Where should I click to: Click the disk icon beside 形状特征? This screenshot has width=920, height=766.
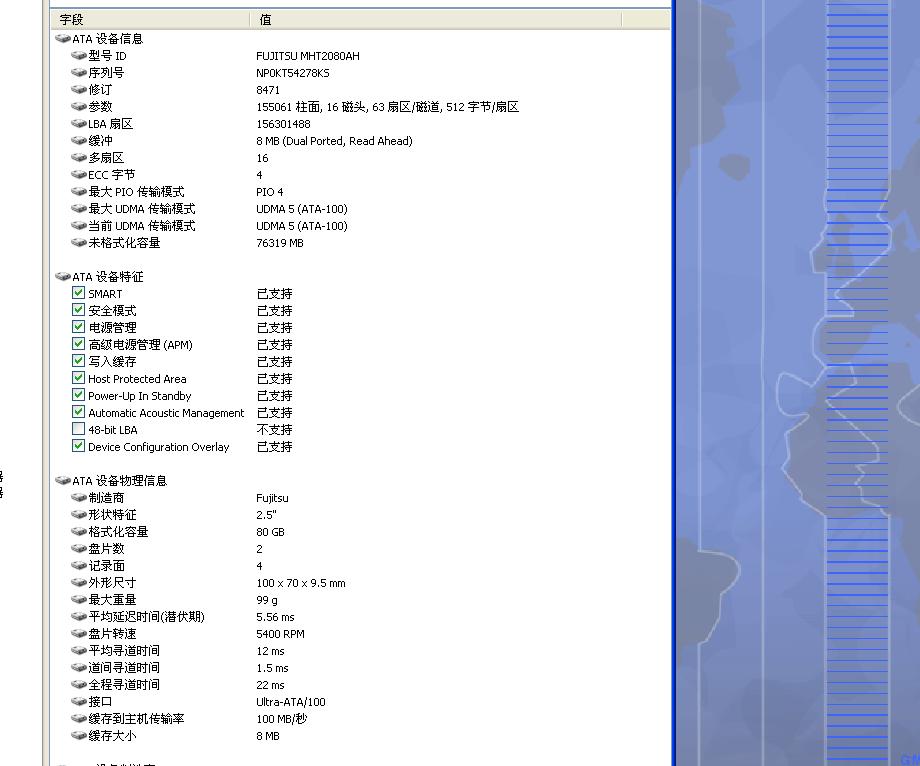click(x=79, y=515)
